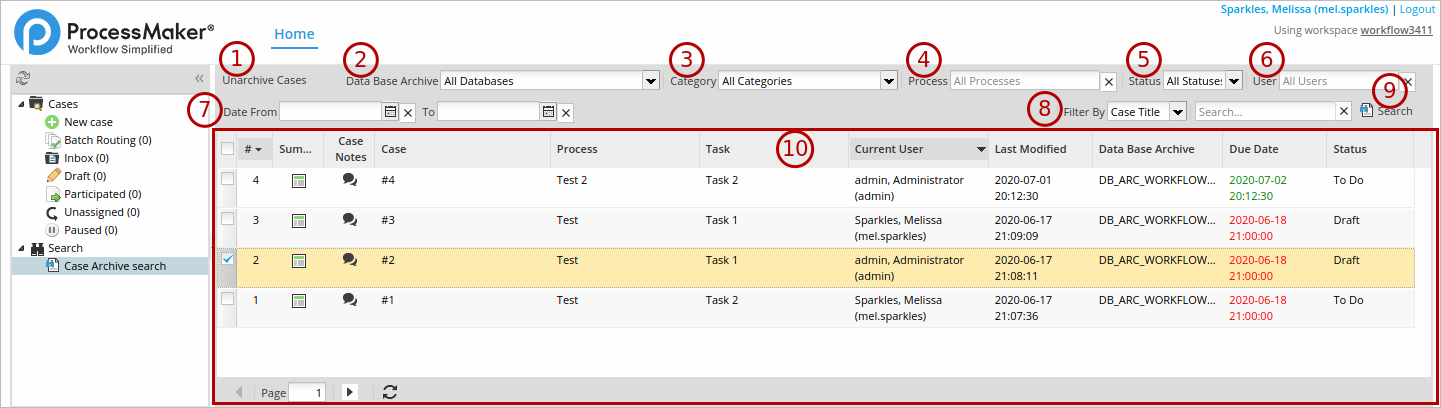Open the Filter By Case Title dropdown

click(1178, 112)
